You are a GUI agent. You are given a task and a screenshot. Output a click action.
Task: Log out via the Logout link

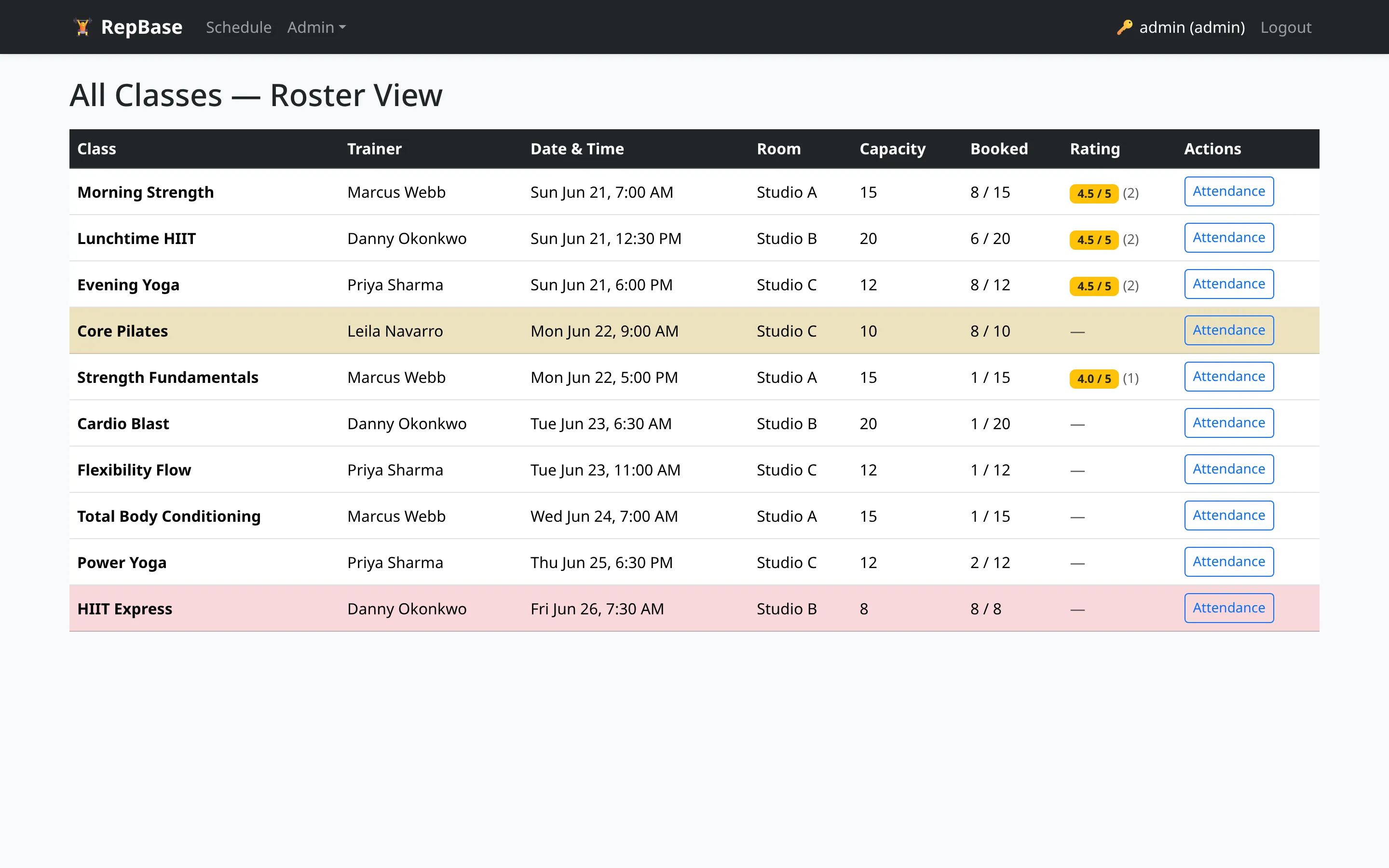point(1286,27)
